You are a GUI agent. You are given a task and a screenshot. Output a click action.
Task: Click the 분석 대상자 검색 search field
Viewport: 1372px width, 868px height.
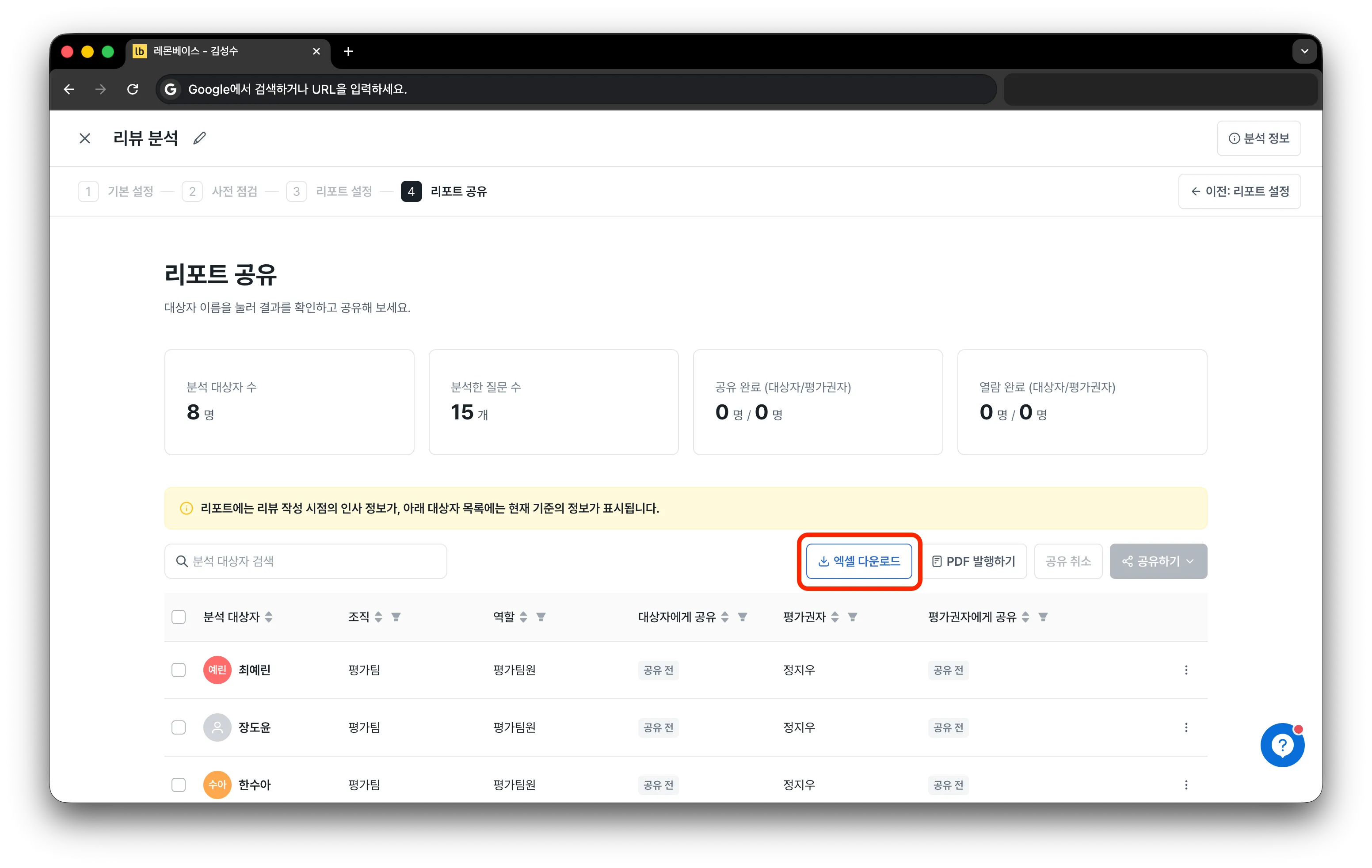tap(305, 561)
